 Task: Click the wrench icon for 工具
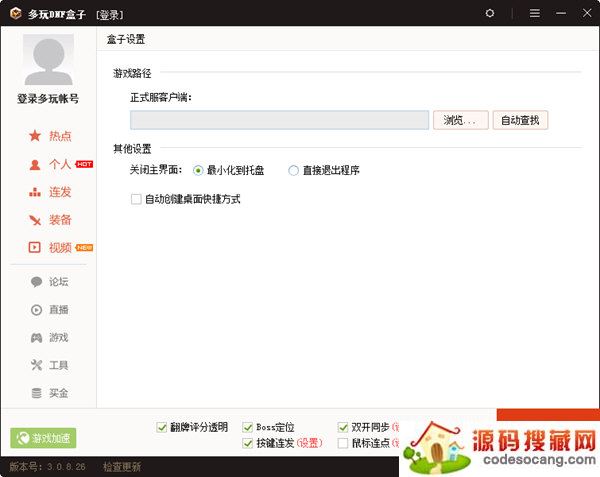coord(36,365)
